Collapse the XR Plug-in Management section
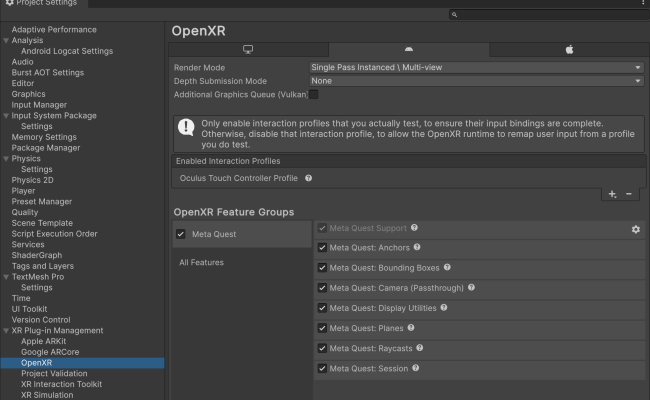650x400 pixels. (x=6, y=331)
